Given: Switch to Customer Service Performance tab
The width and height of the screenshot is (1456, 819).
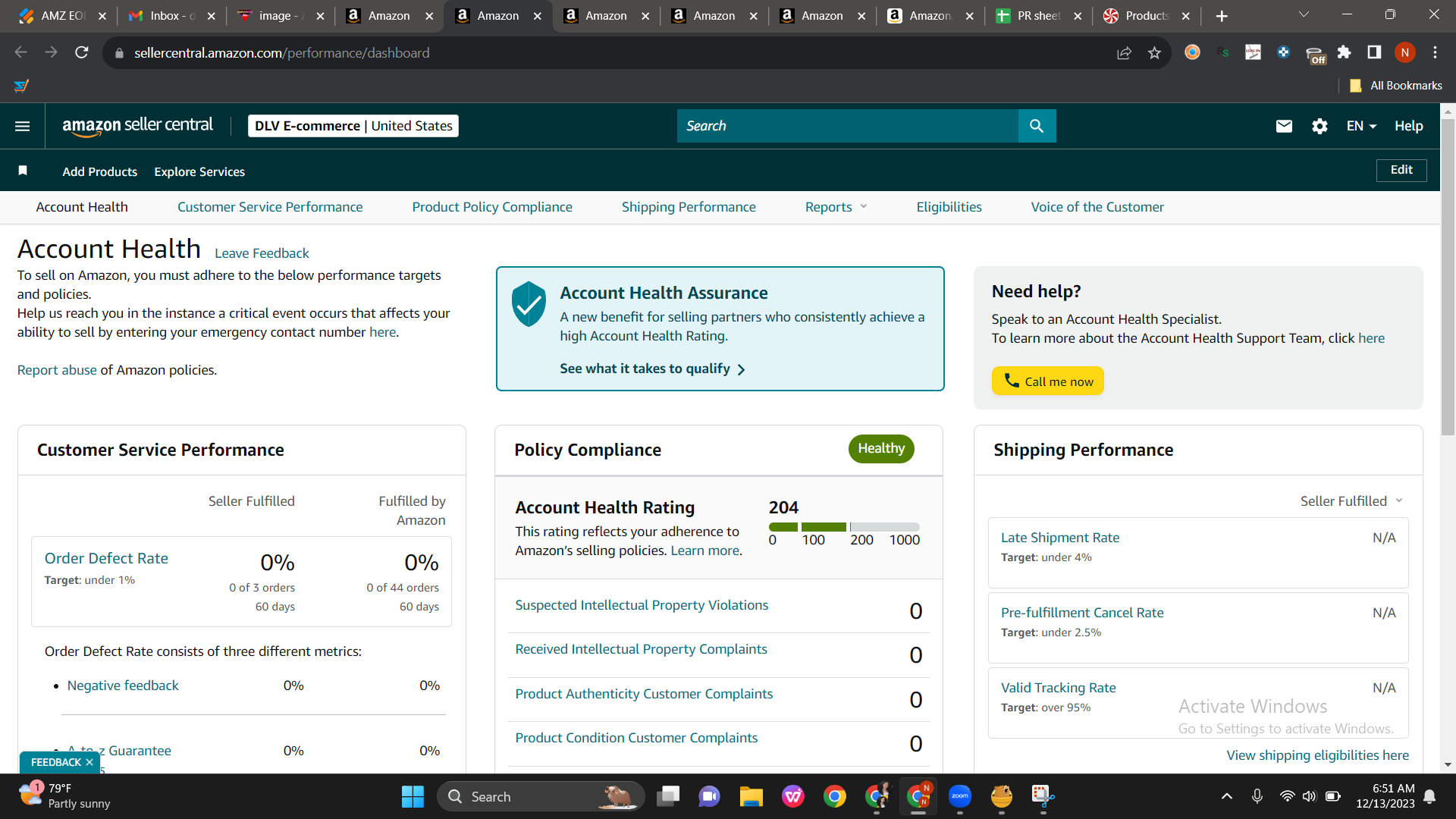Looking at the screenshot, I should [x=270, y=207].
